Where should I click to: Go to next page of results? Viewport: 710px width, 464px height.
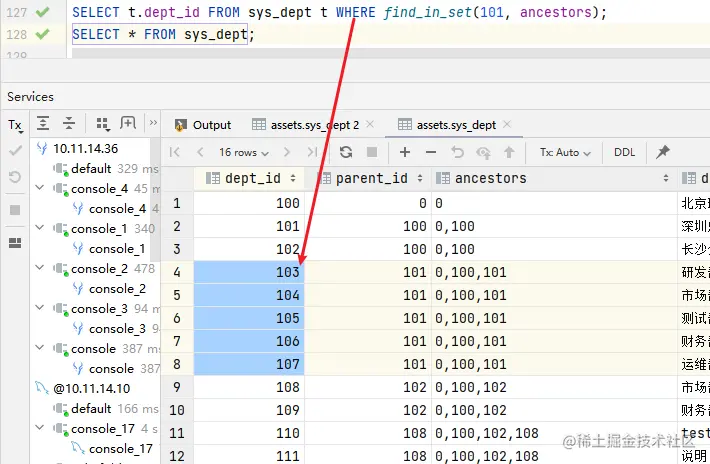pos(286,152)
